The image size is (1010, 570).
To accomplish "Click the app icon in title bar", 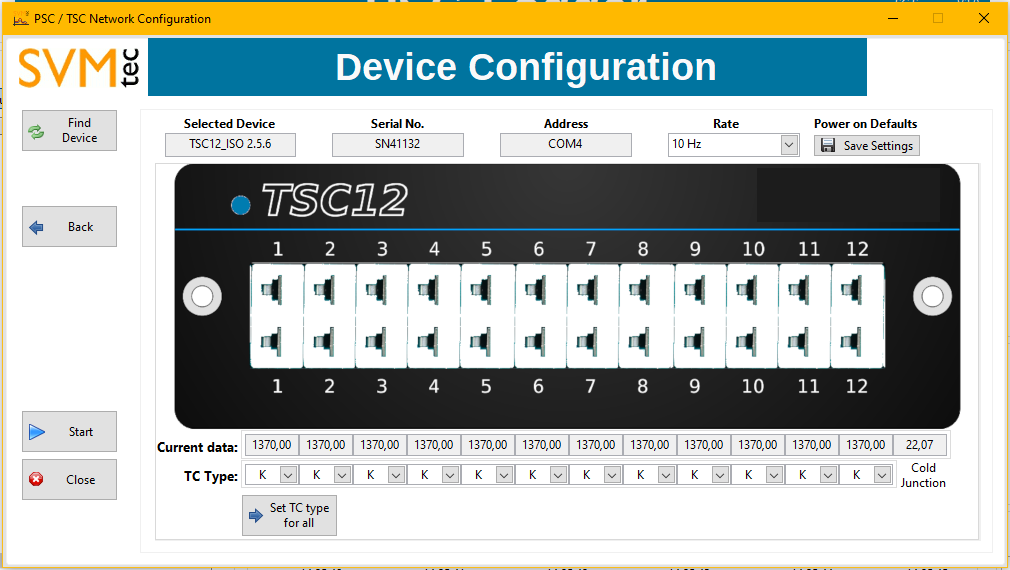I will 21,18.
